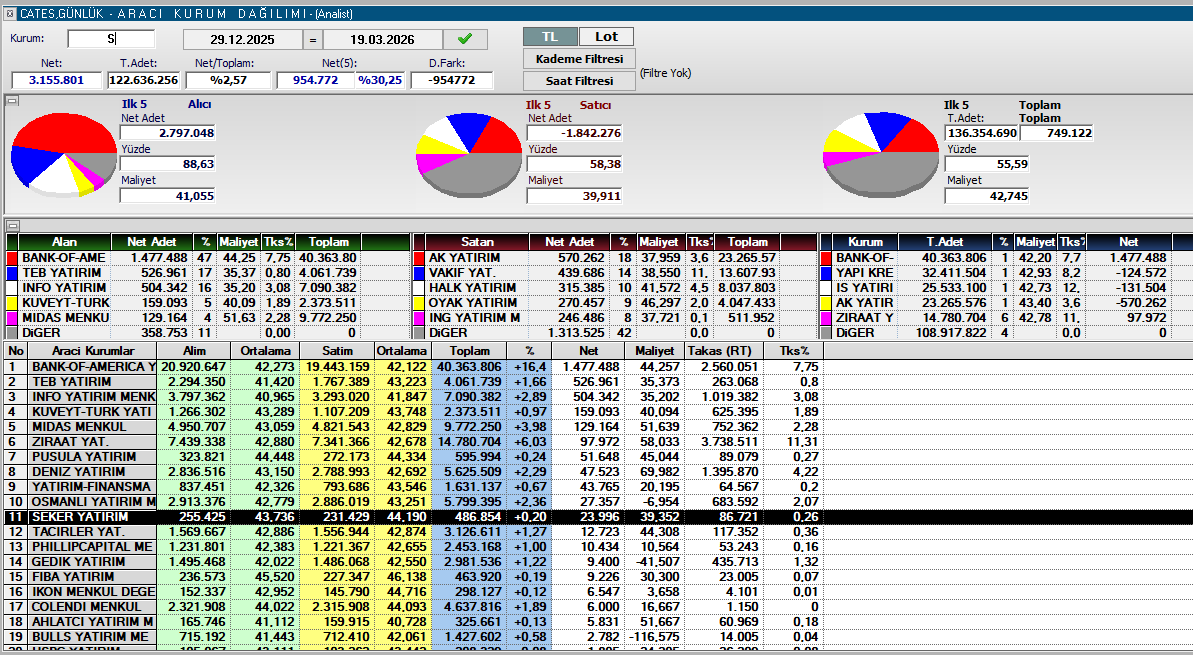This screenshot has height=655, width=1193.
Task: Click the yellow swatch beside OYAK YATIRIM
Action: [419, 303]
